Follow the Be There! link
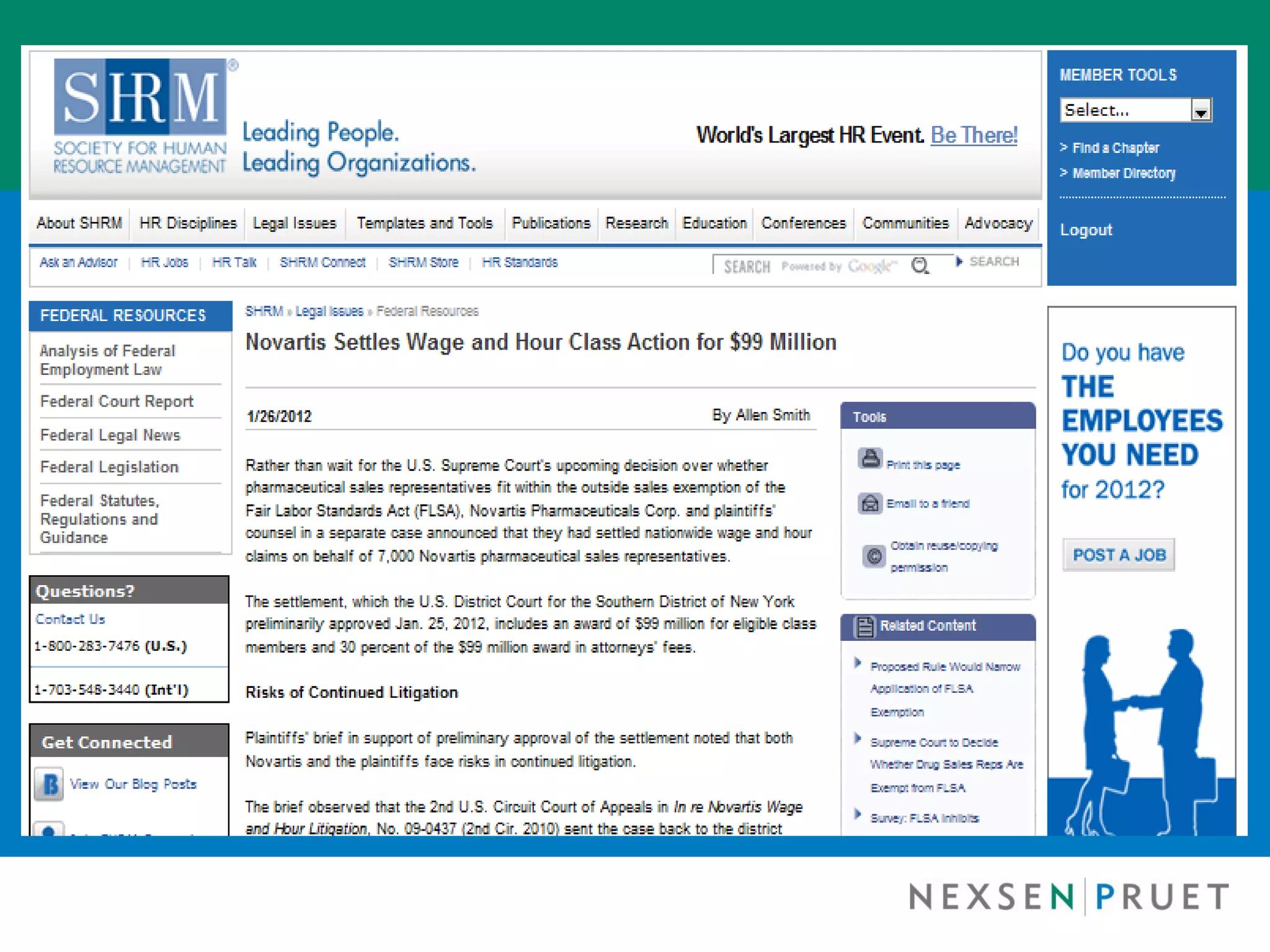 974,135
